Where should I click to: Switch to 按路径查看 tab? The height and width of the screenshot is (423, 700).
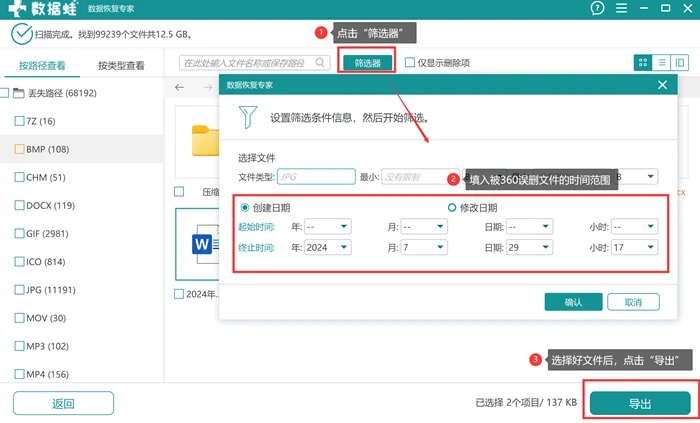[42, 66]
